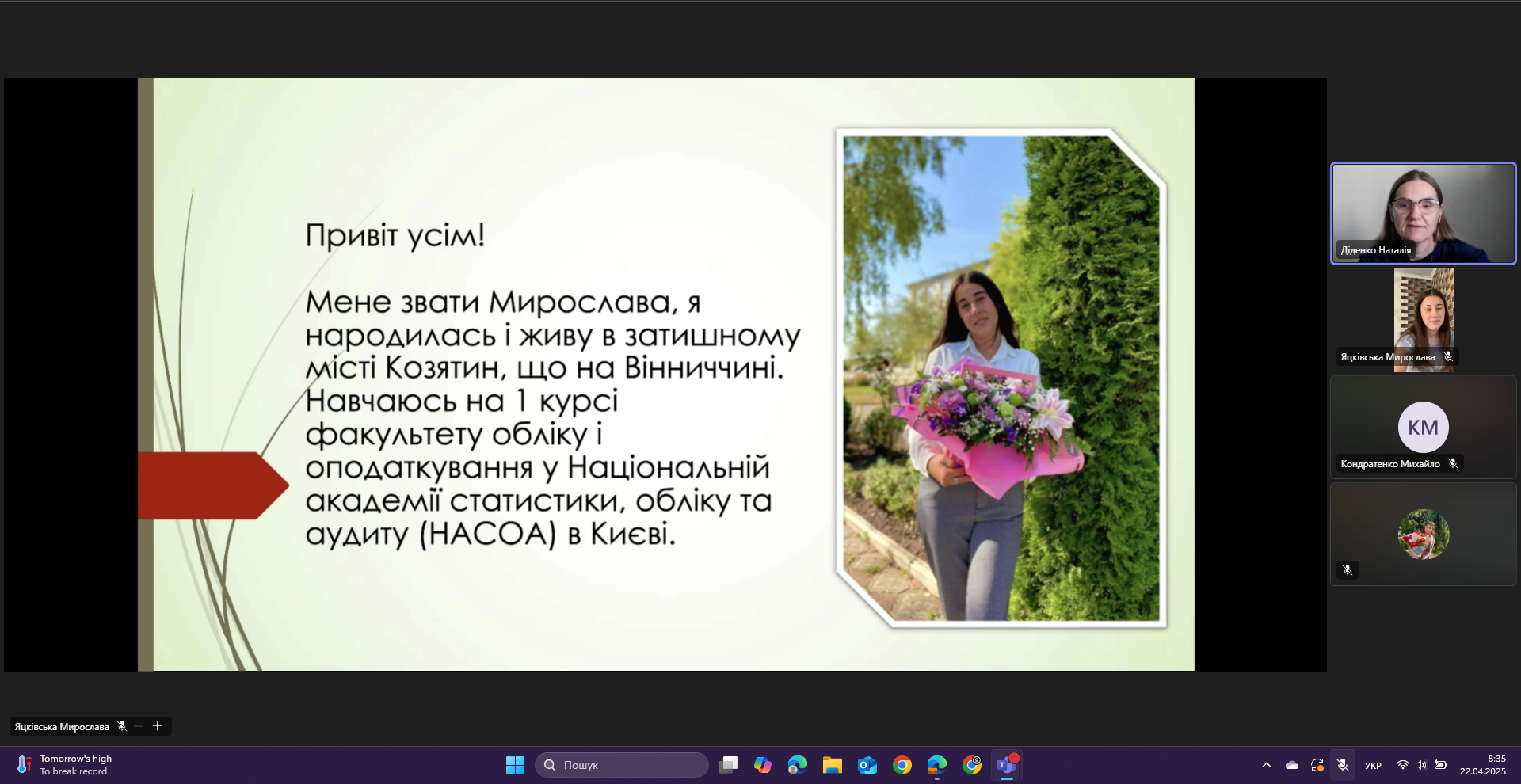Click Кондратенко Михайло KM avatar
Screen dimensions: 1521x784
[1423, 427]
